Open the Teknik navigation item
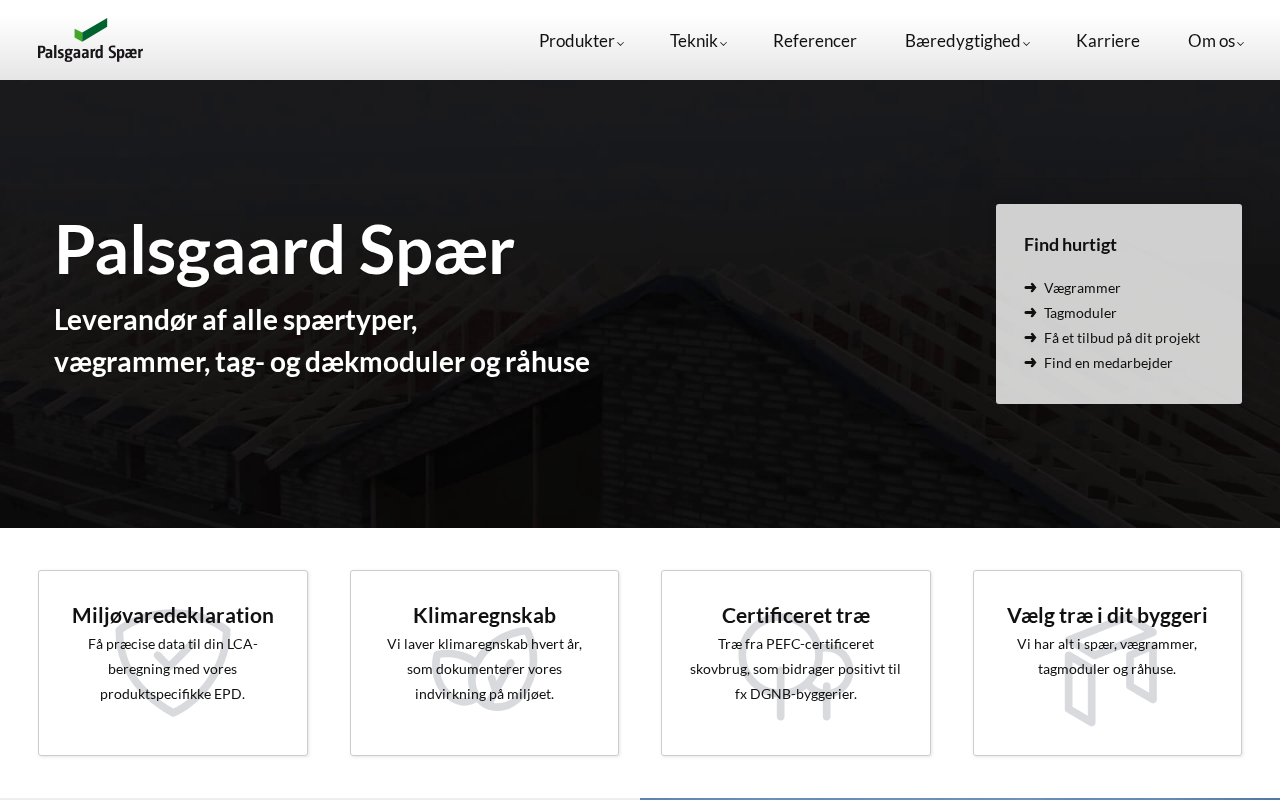Viewport: 1280px width, 800px height. (x=694, y=41)
